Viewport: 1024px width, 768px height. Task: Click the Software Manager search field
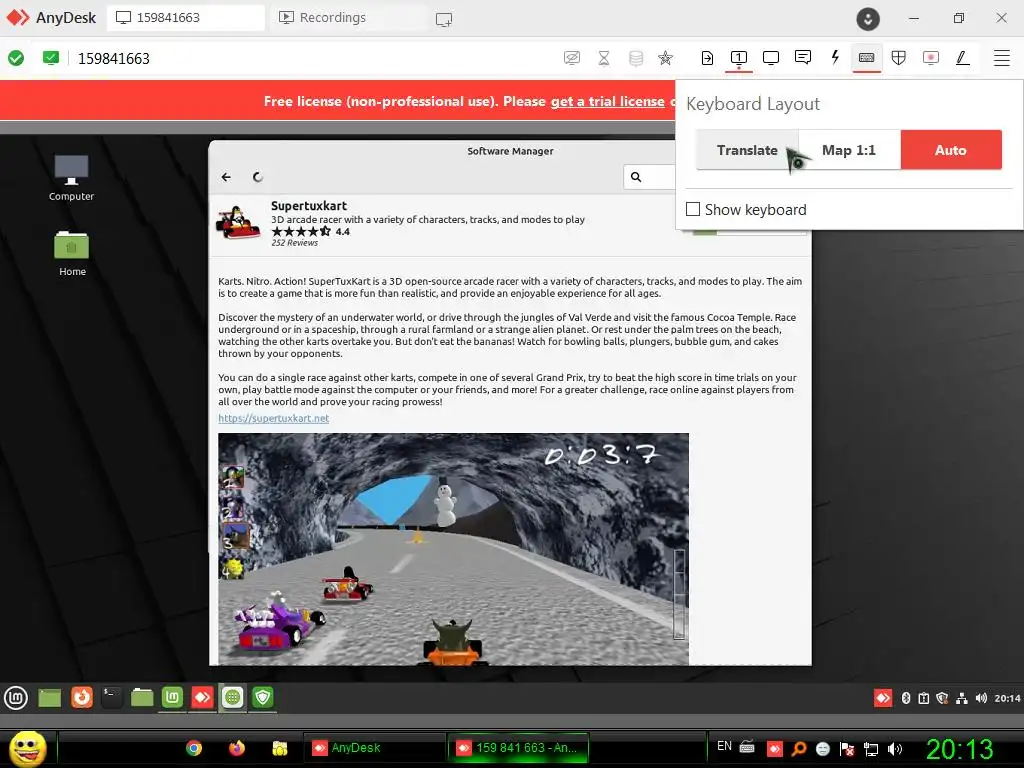(650, 177)
